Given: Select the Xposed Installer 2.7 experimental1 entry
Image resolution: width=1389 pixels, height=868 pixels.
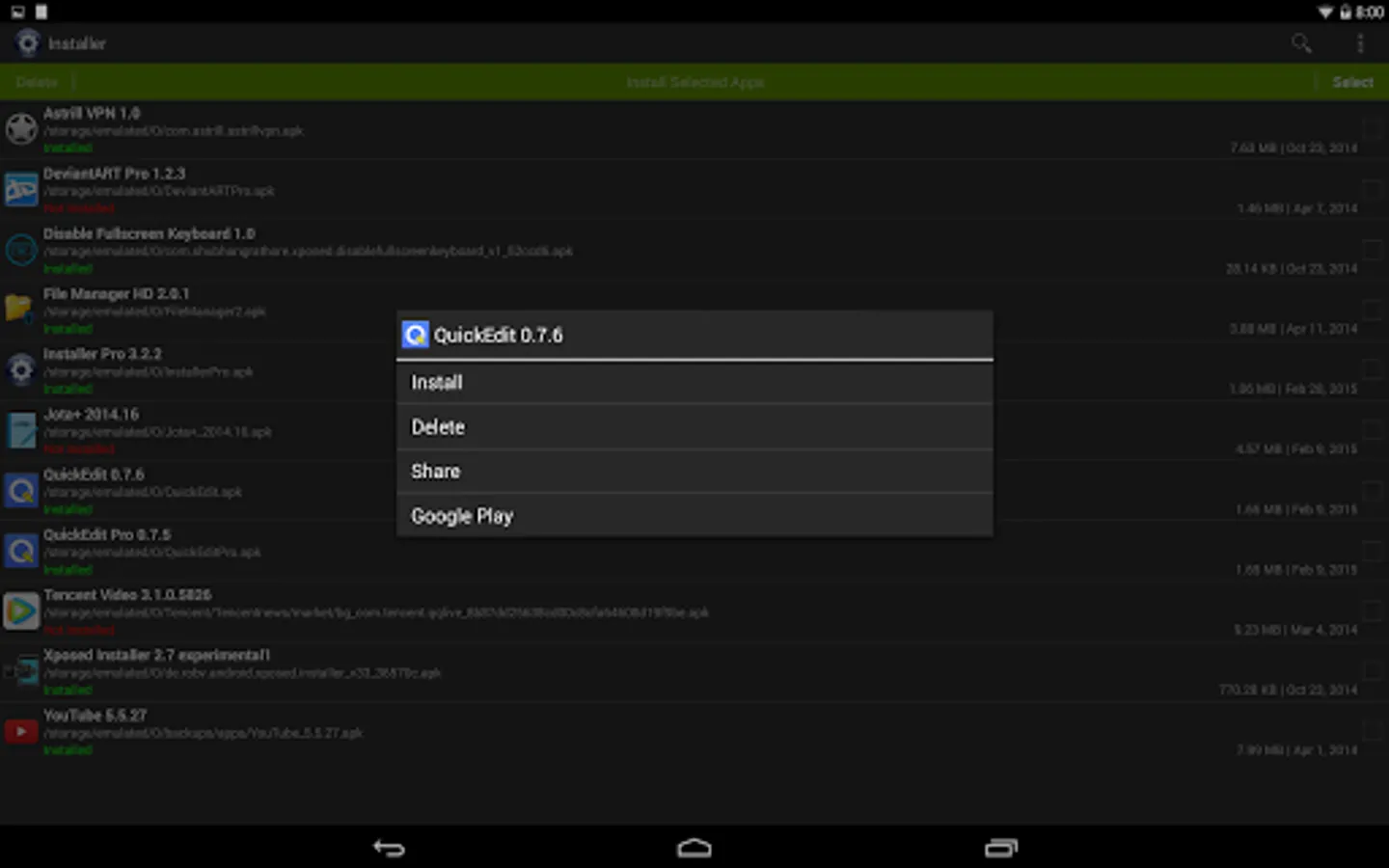Looking at the screenshot, I should coord(694,671).
